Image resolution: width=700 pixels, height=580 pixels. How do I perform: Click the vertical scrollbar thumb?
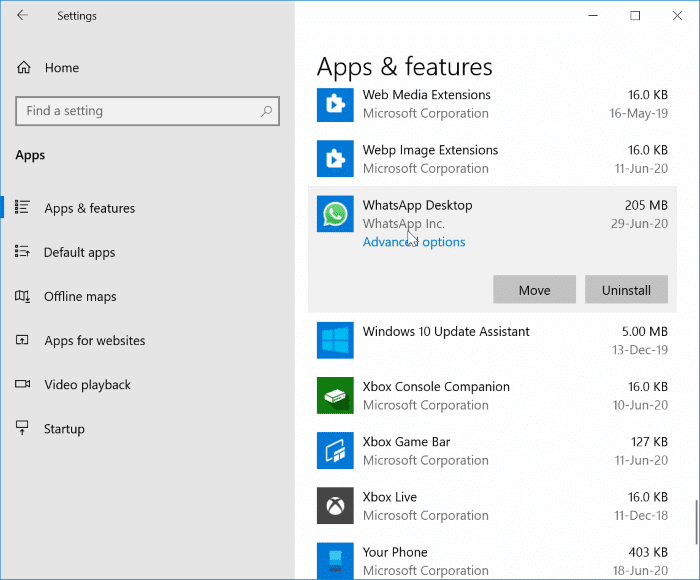[x=696, y=523]
